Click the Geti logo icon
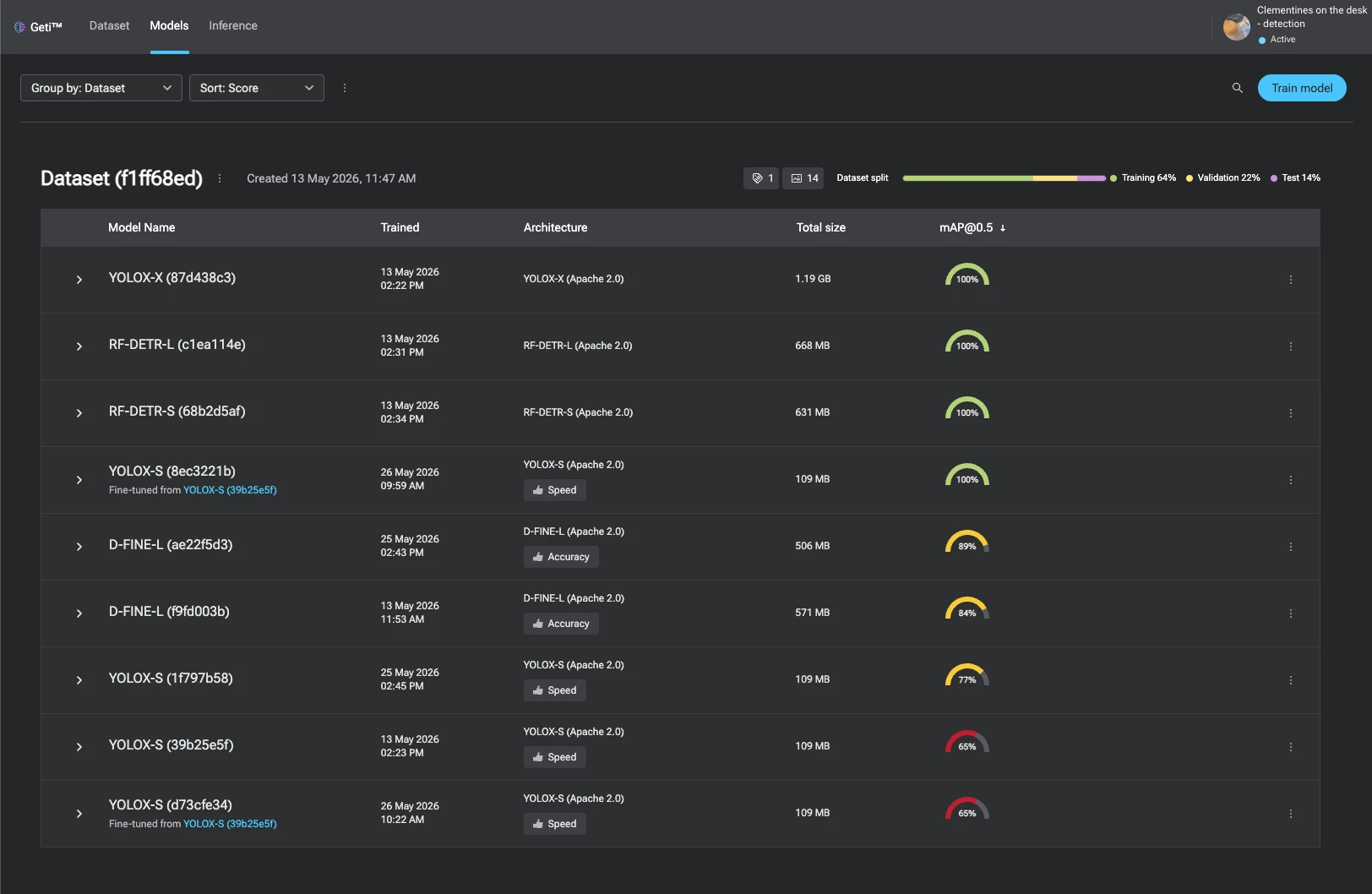Image resolution: width=1372 pixels, height=894 pixels. 19,27
